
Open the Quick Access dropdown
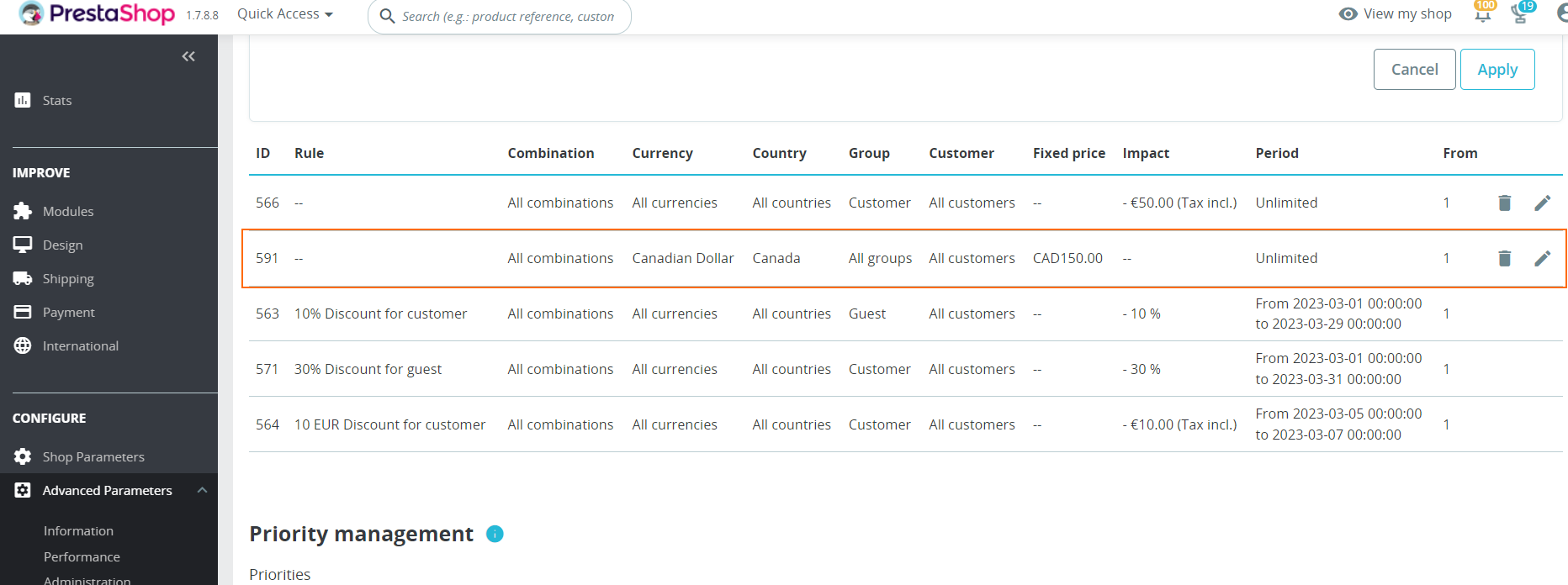(x=285, y=14)
